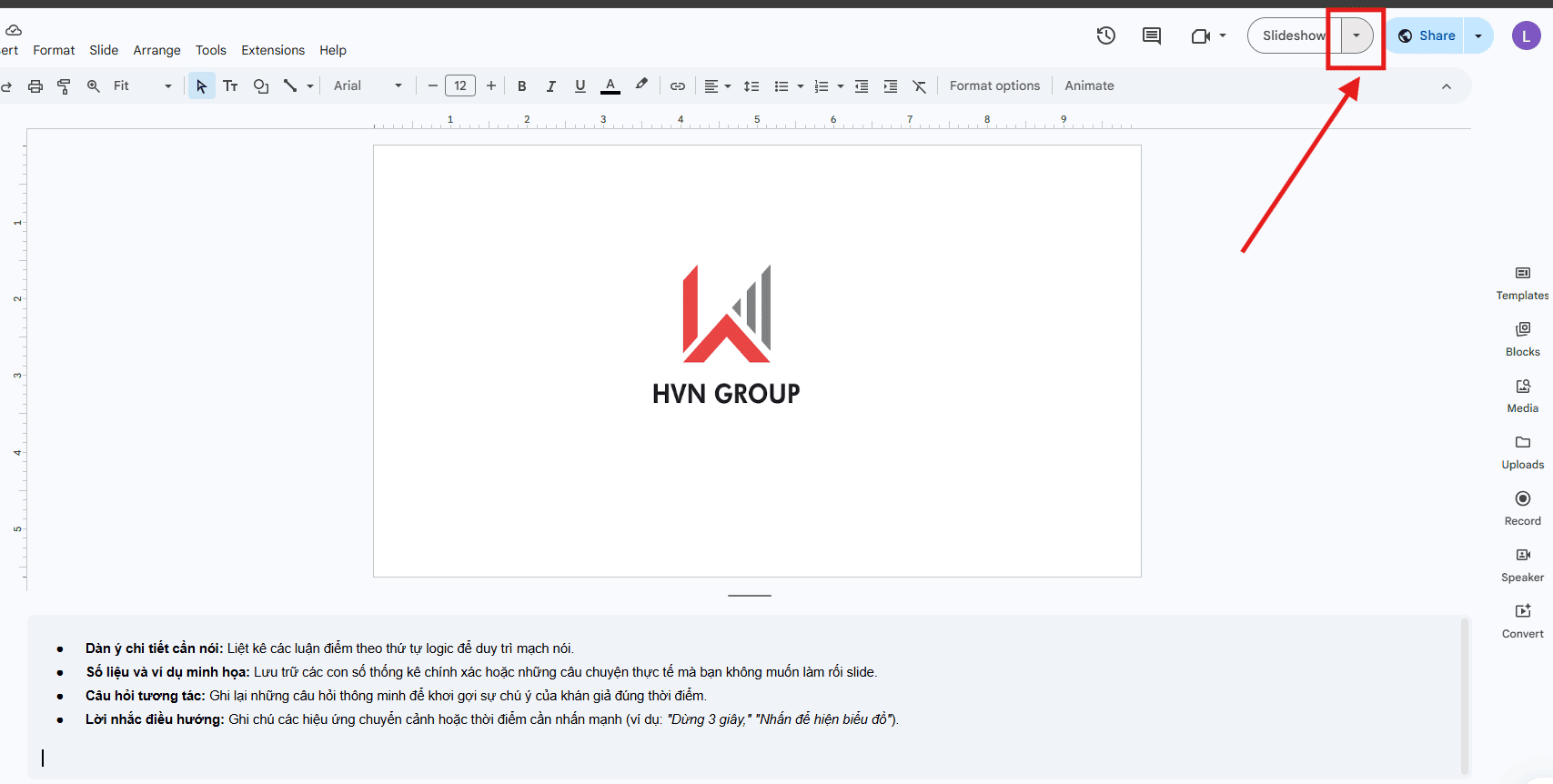
Task: Open the Arrange menu
Action: tap(156, 50)
